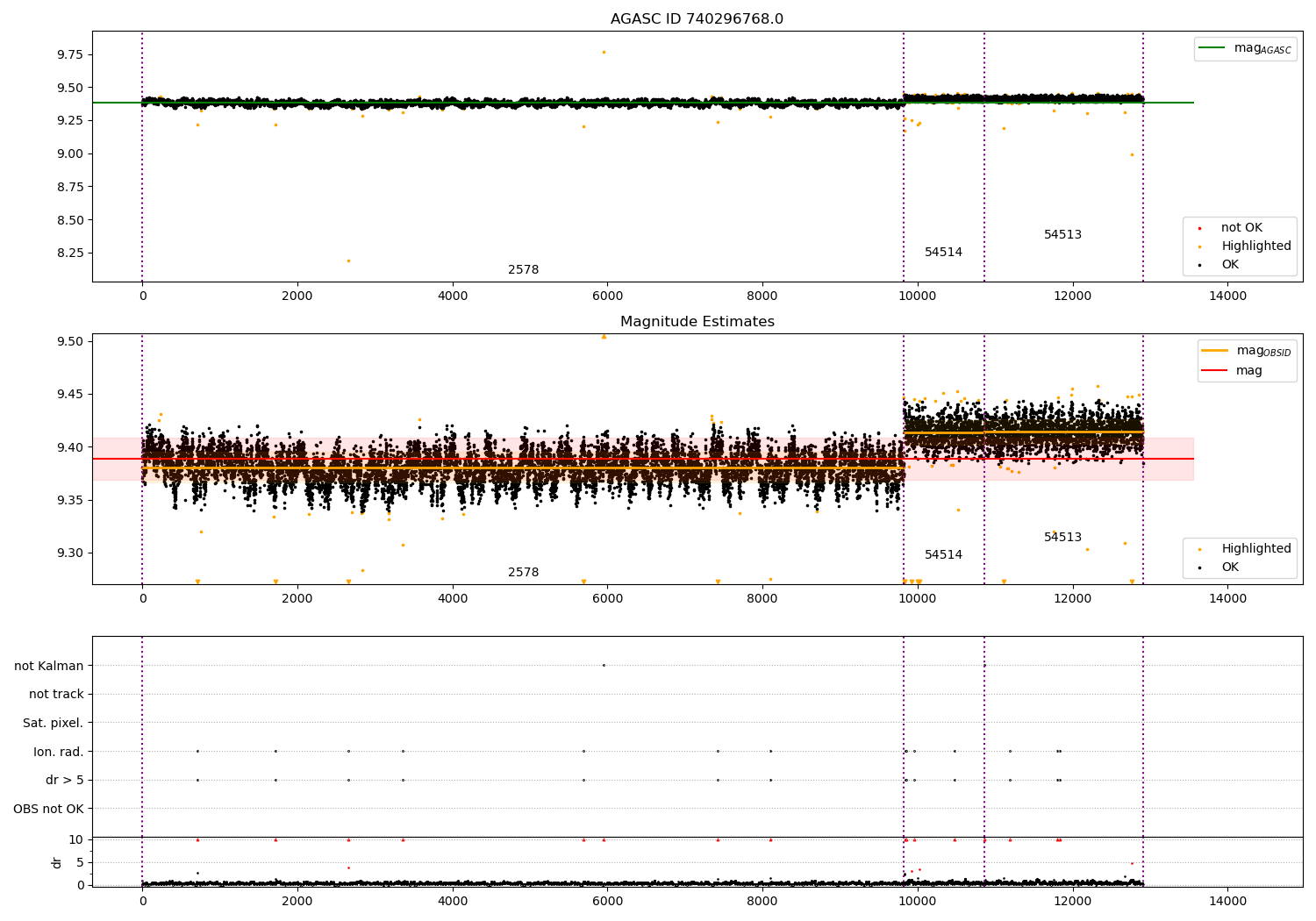Click the "8.25" y-tick of the top plot
The height and width of the screenshot is (921, 1316).
pyautogui.click(x=69, y=253)
